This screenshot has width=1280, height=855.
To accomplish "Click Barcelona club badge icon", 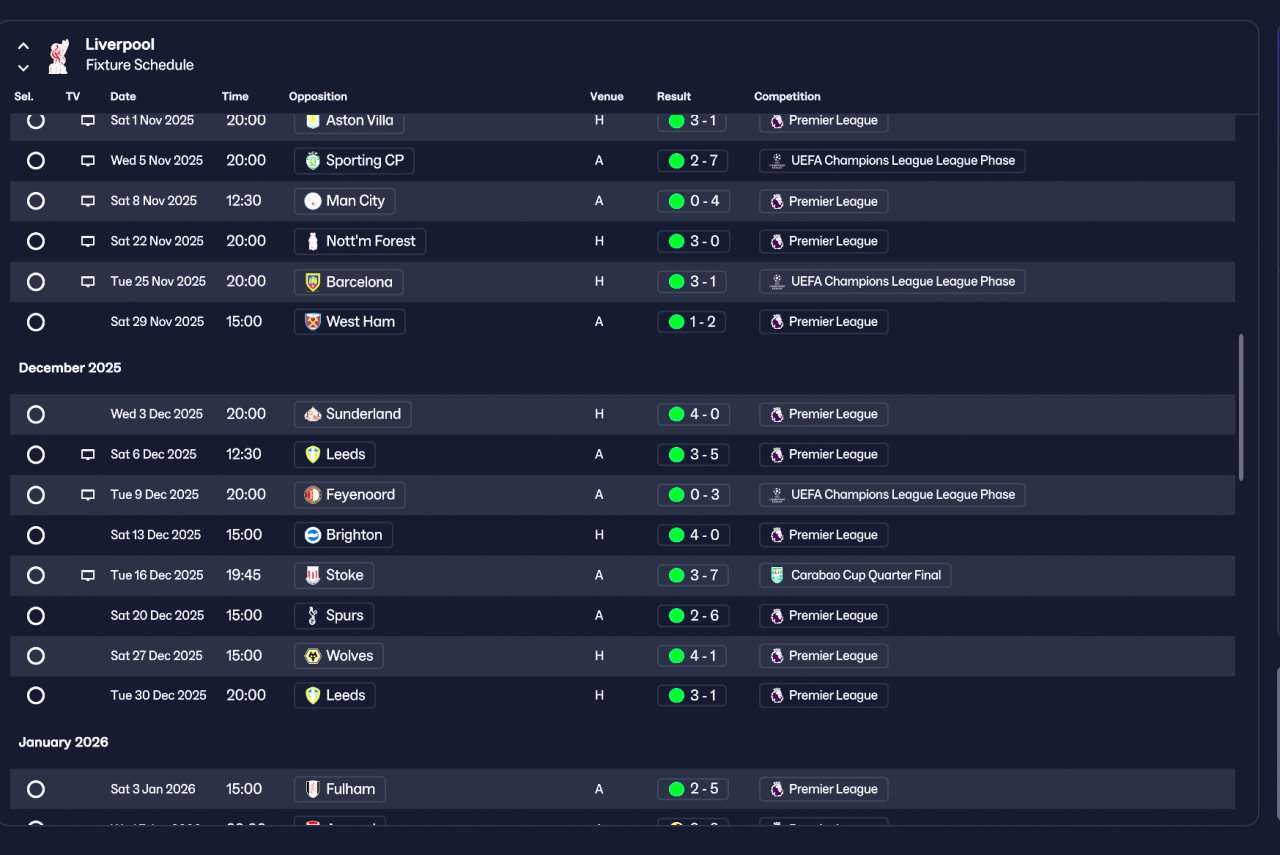I will pos(313,282).
